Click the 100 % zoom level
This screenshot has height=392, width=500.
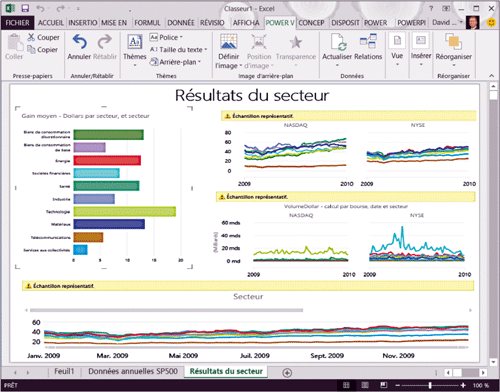click(x=481, y=385)
